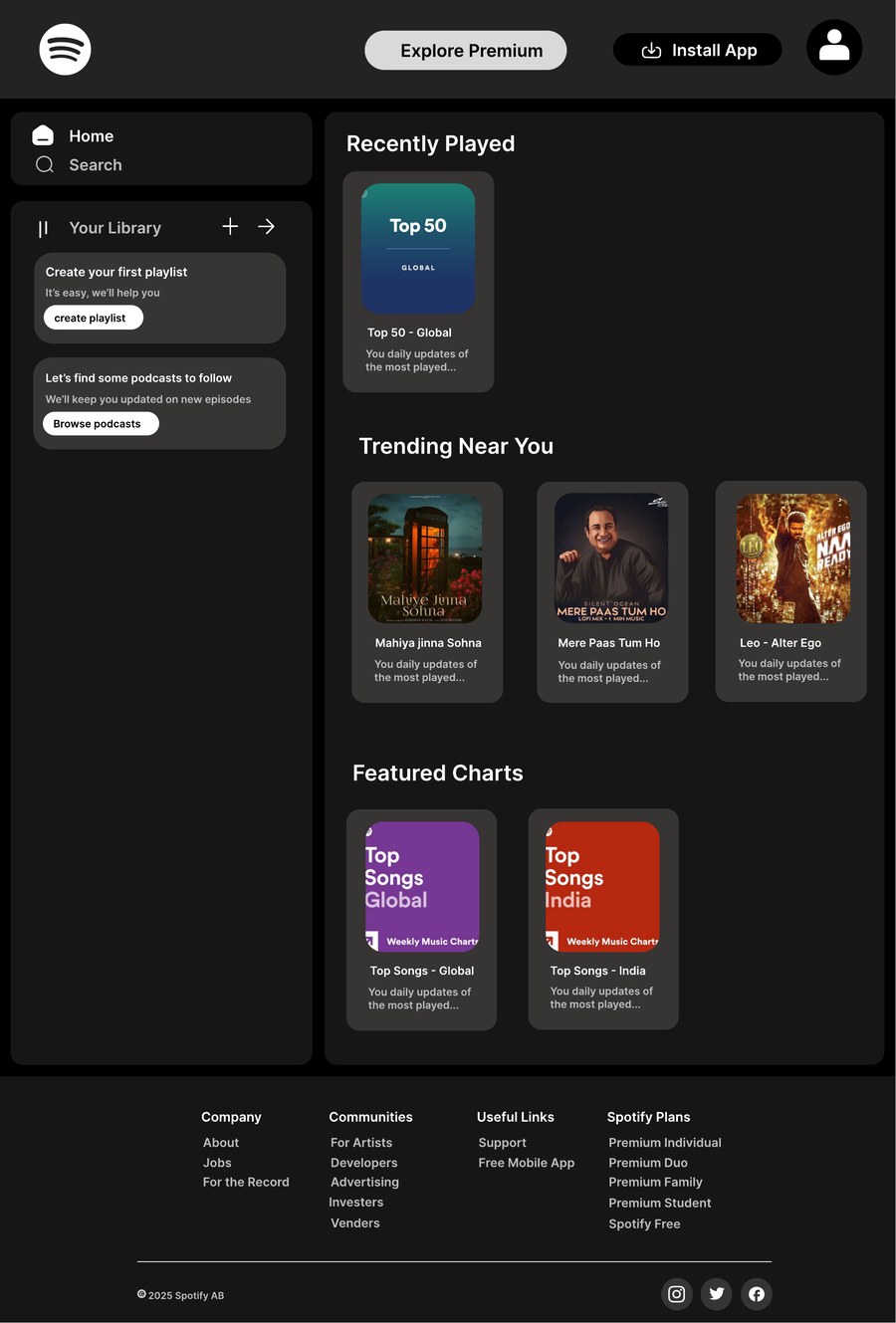Viewport: 896px width, 1323px height.
Task: Click the Install App button
Action: 697,50
